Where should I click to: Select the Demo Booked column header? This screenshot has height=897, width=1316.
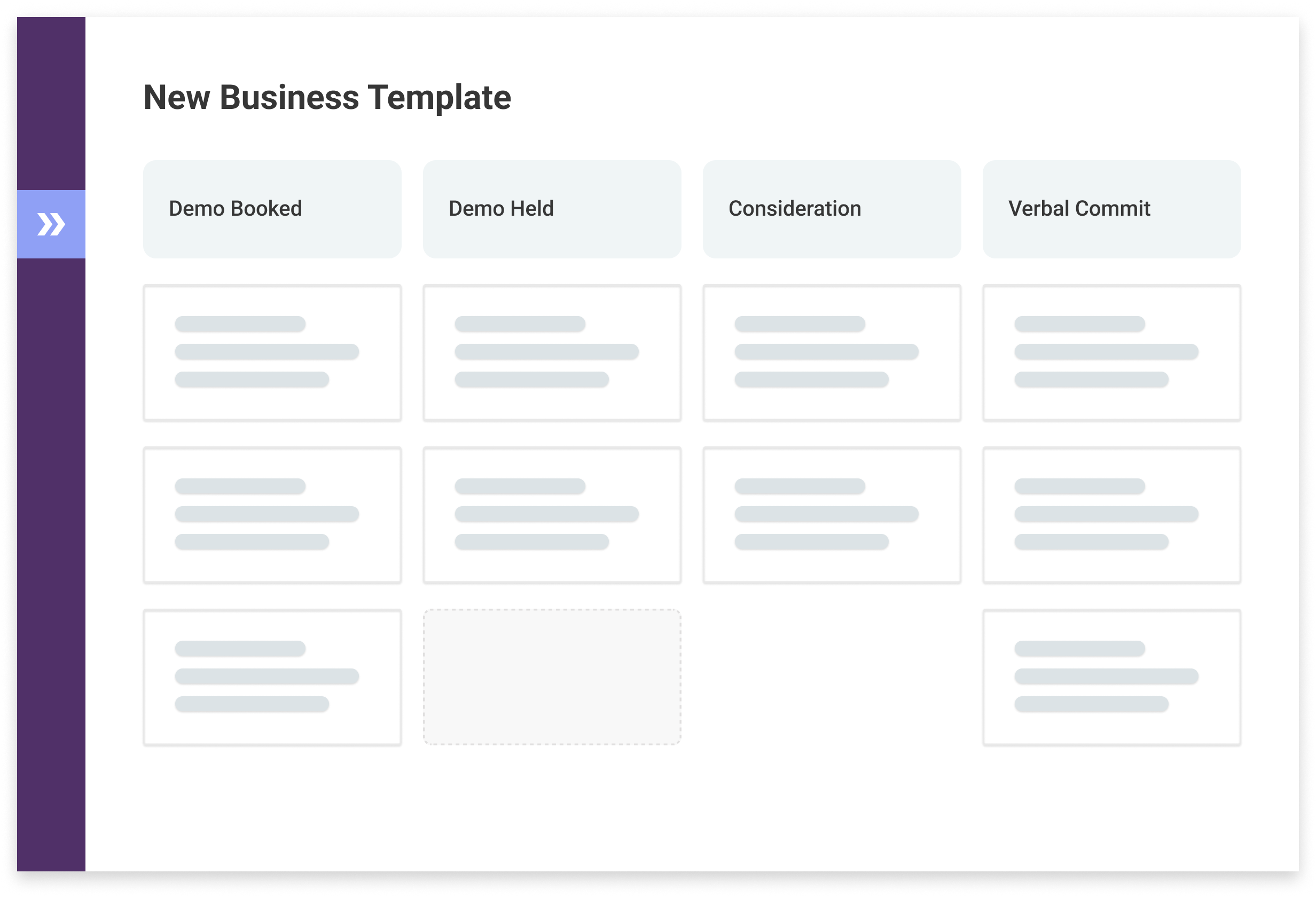click(x=272, y=209)
